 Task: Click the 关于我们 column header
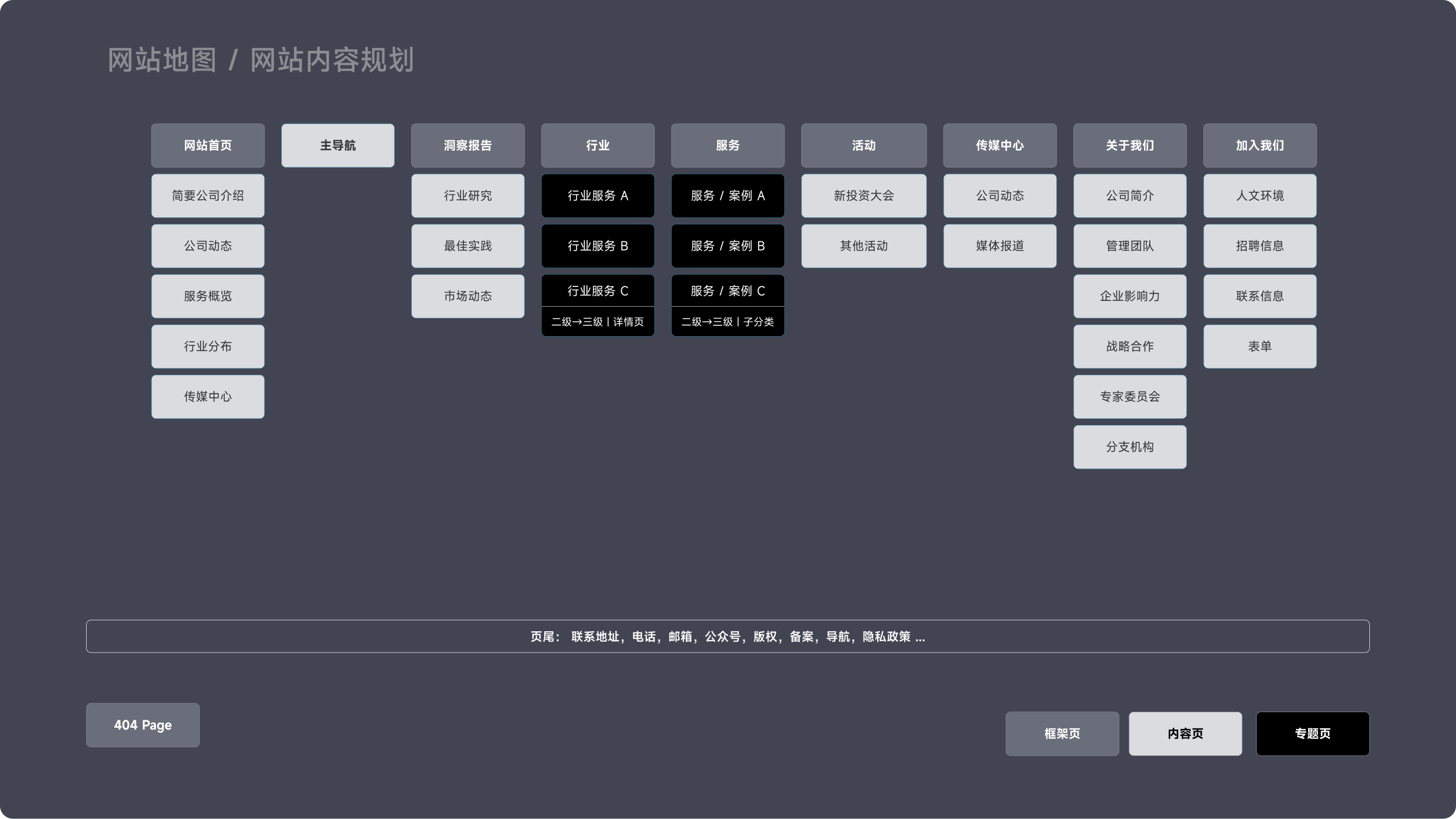(1130, 146)
